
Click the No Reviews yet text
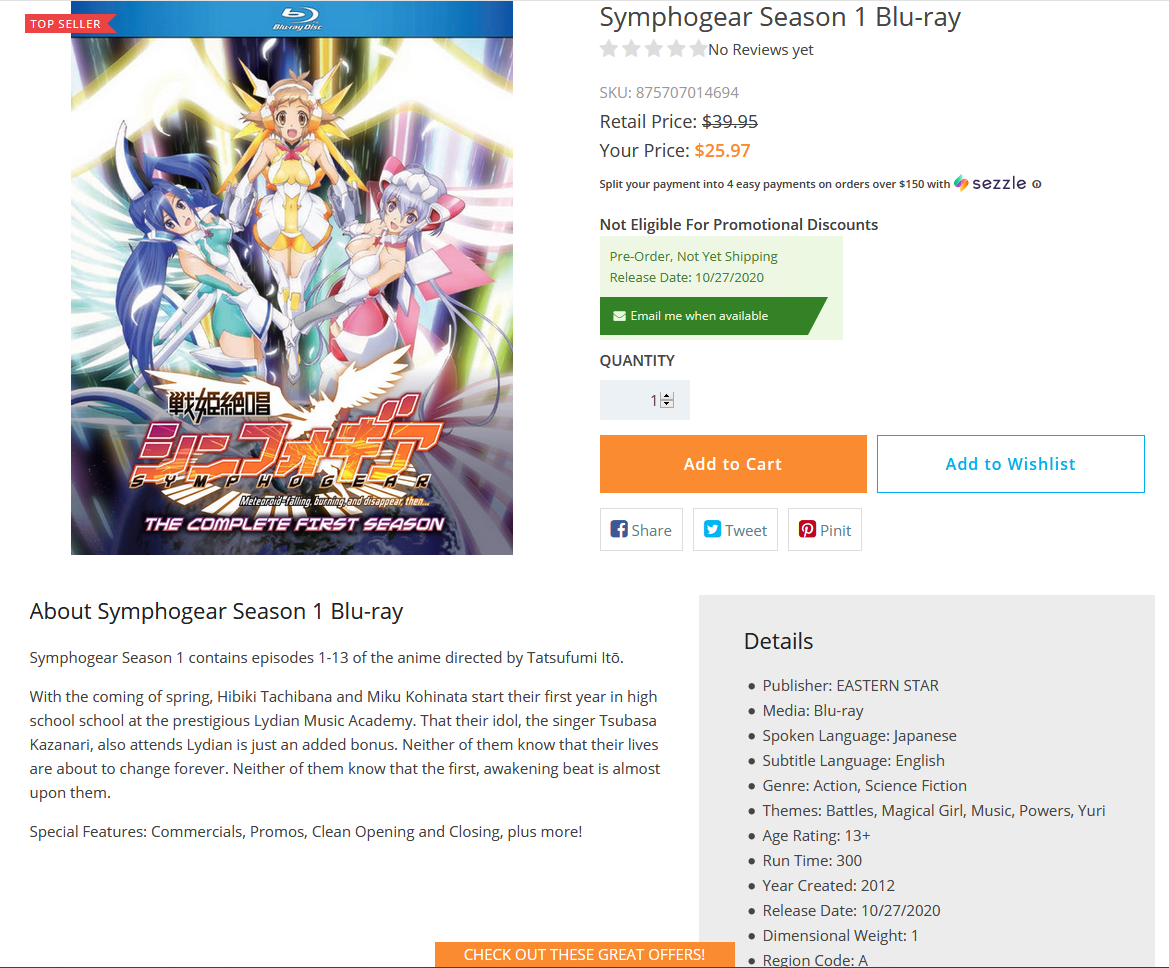pos(760,50)
